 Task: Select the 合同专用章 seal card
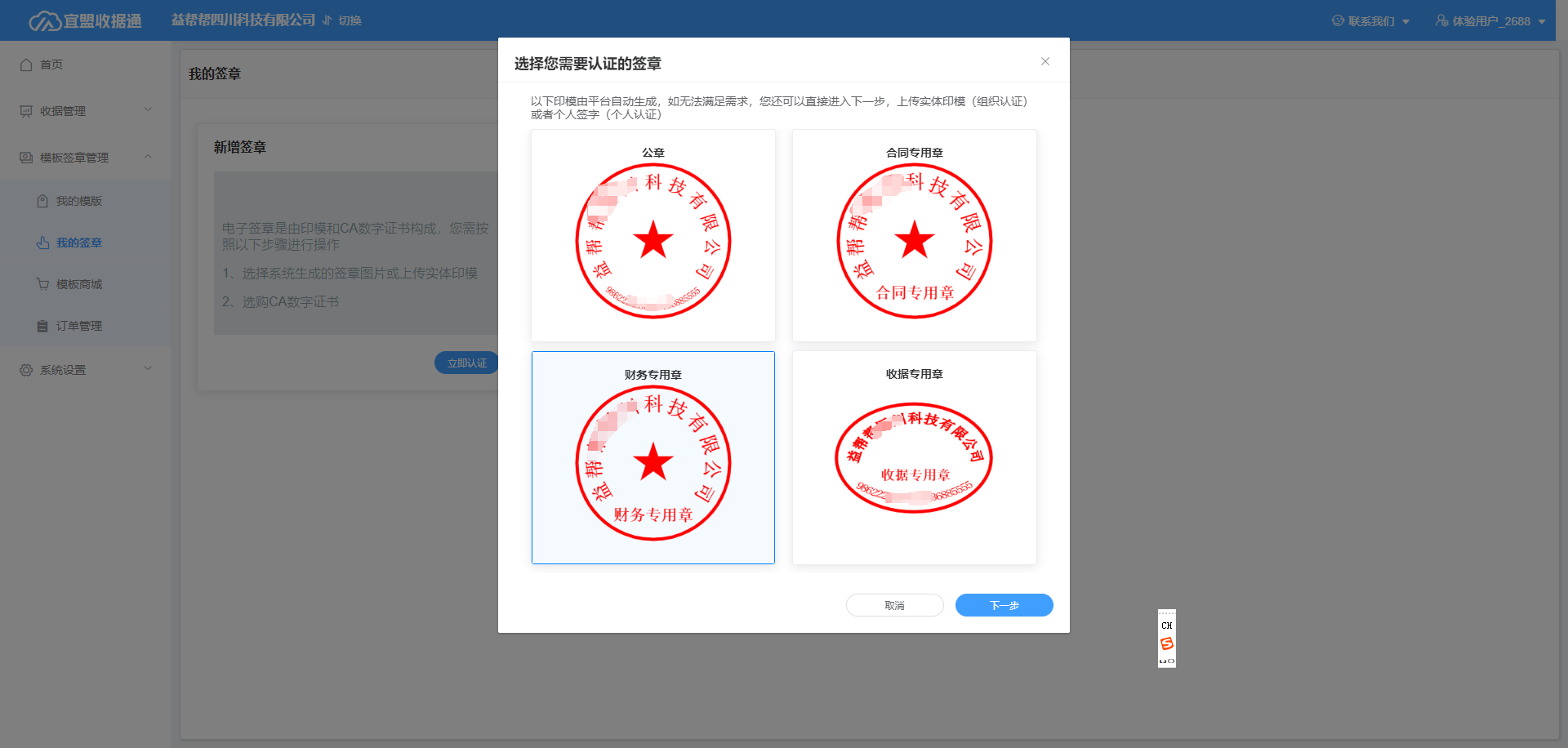tap(914, 235)
